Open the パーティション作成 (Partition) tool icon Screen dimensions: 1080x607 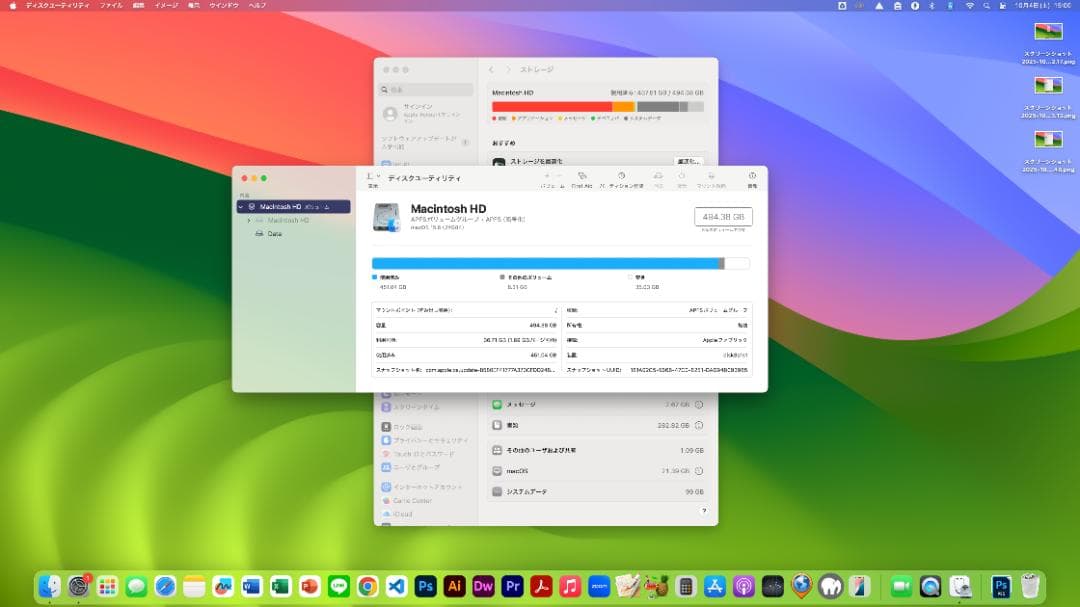coord(620,178)
